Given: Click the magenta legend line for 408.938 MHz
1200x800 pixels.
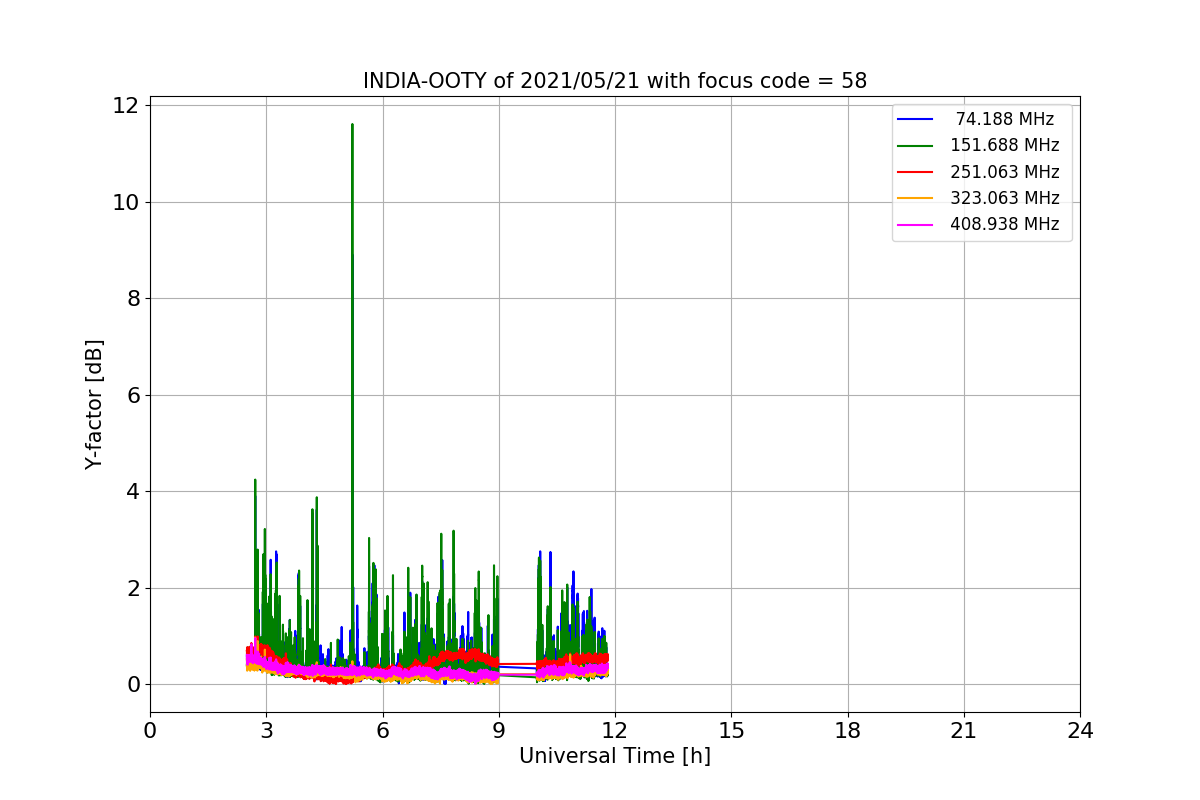Looking at the screenshot, I should pos(915,225).
